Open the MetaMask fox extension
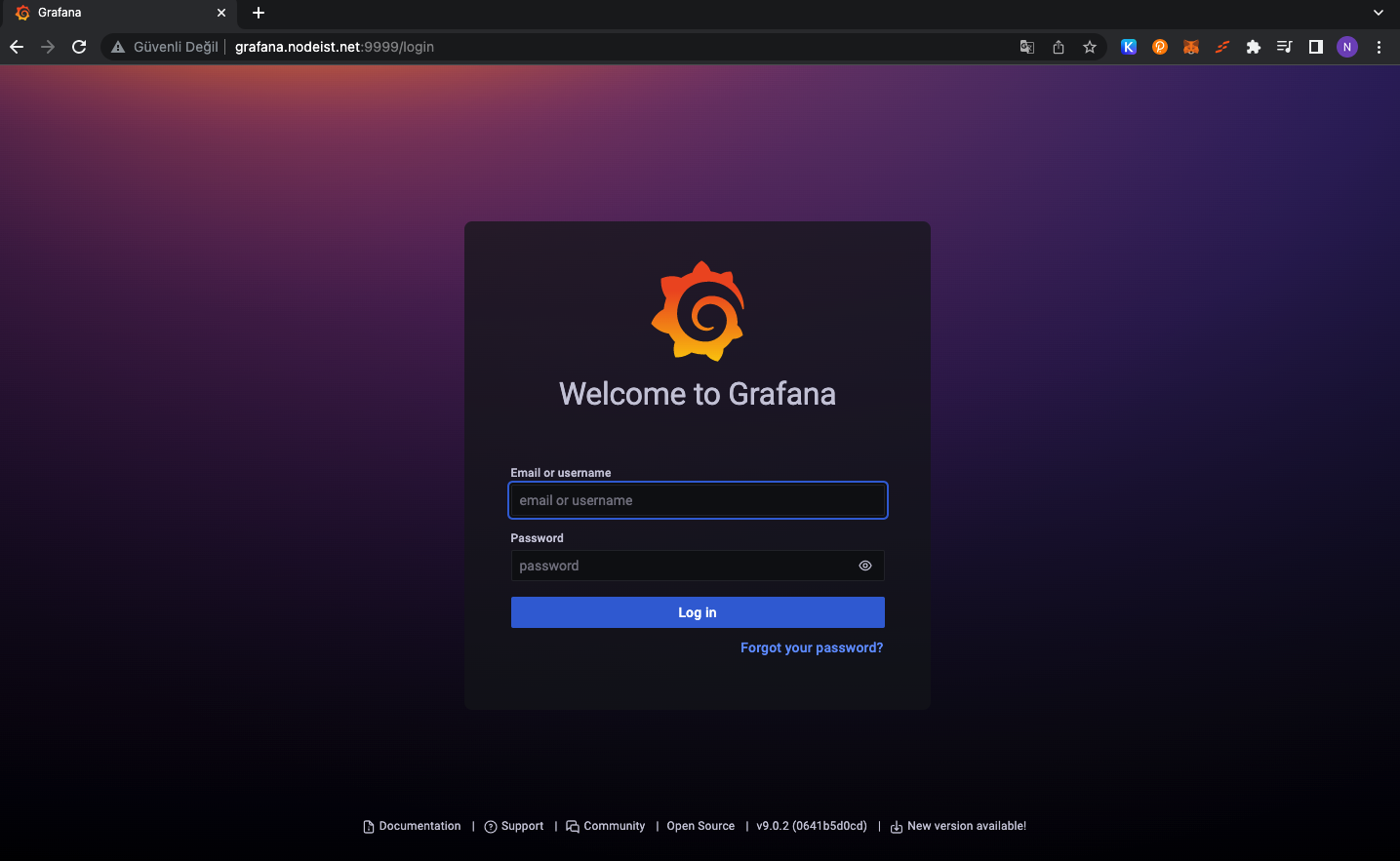This screenshot has width=1400, height=861. 1191,47
